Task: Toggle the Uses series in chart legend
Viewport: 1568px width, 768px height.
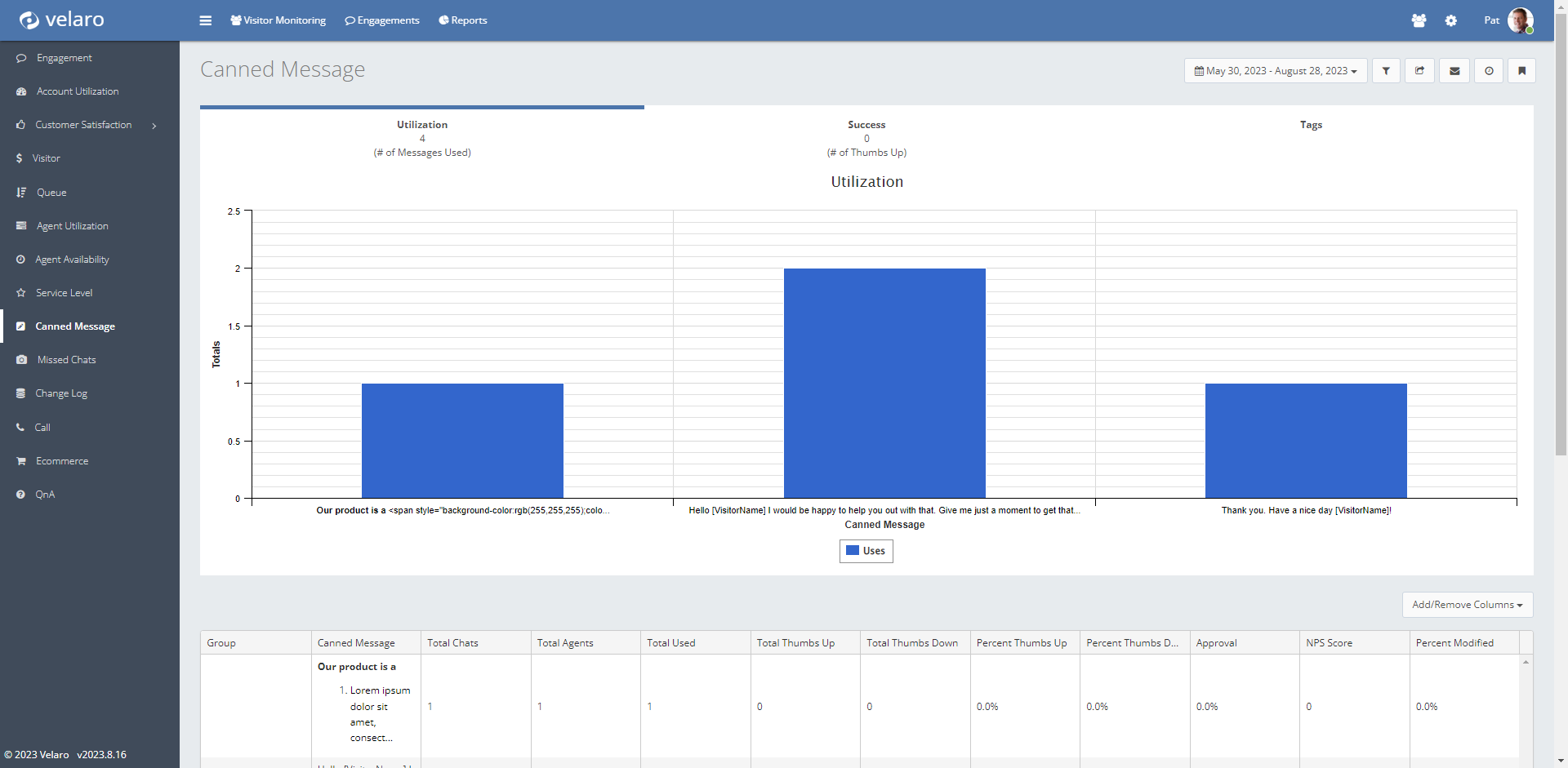Action: [866, 551]
